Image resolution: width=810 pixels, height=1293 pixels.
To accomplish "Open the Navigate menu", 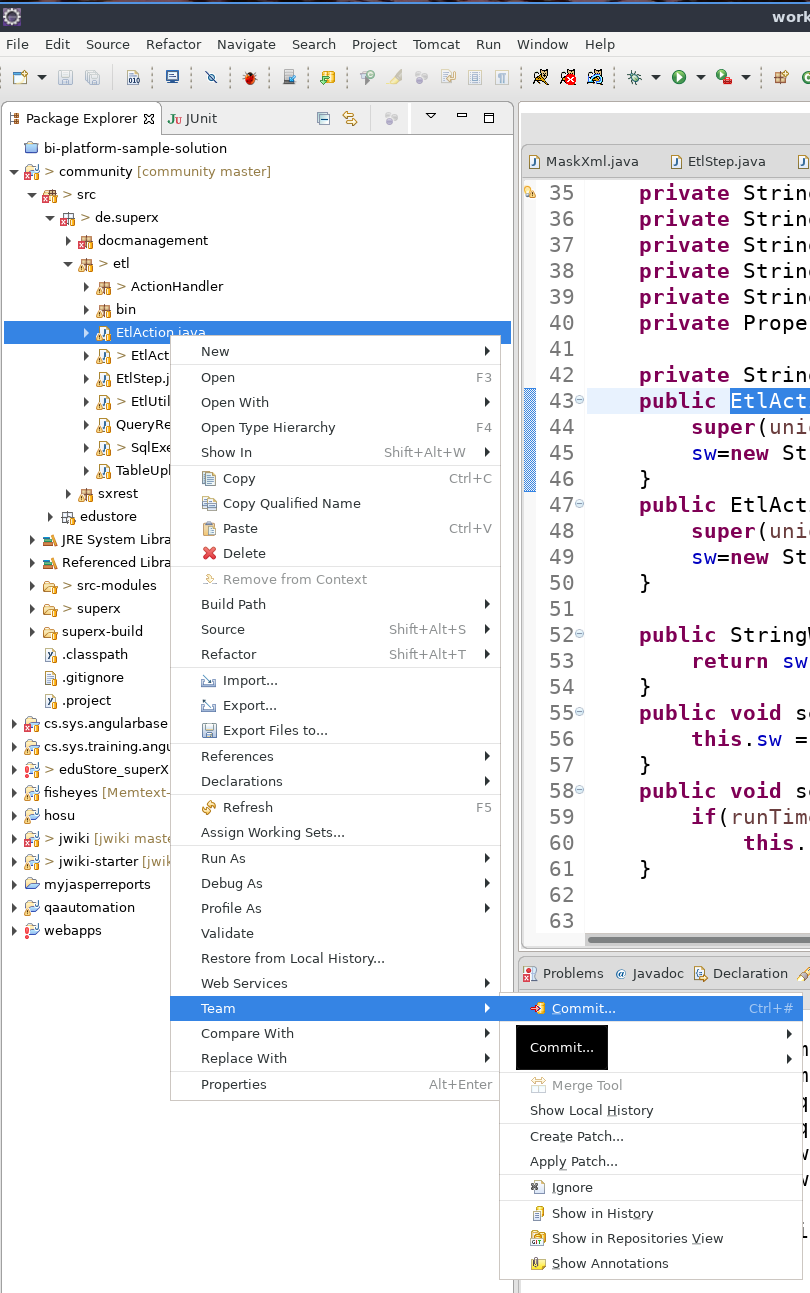I will (x=246, y=44).
